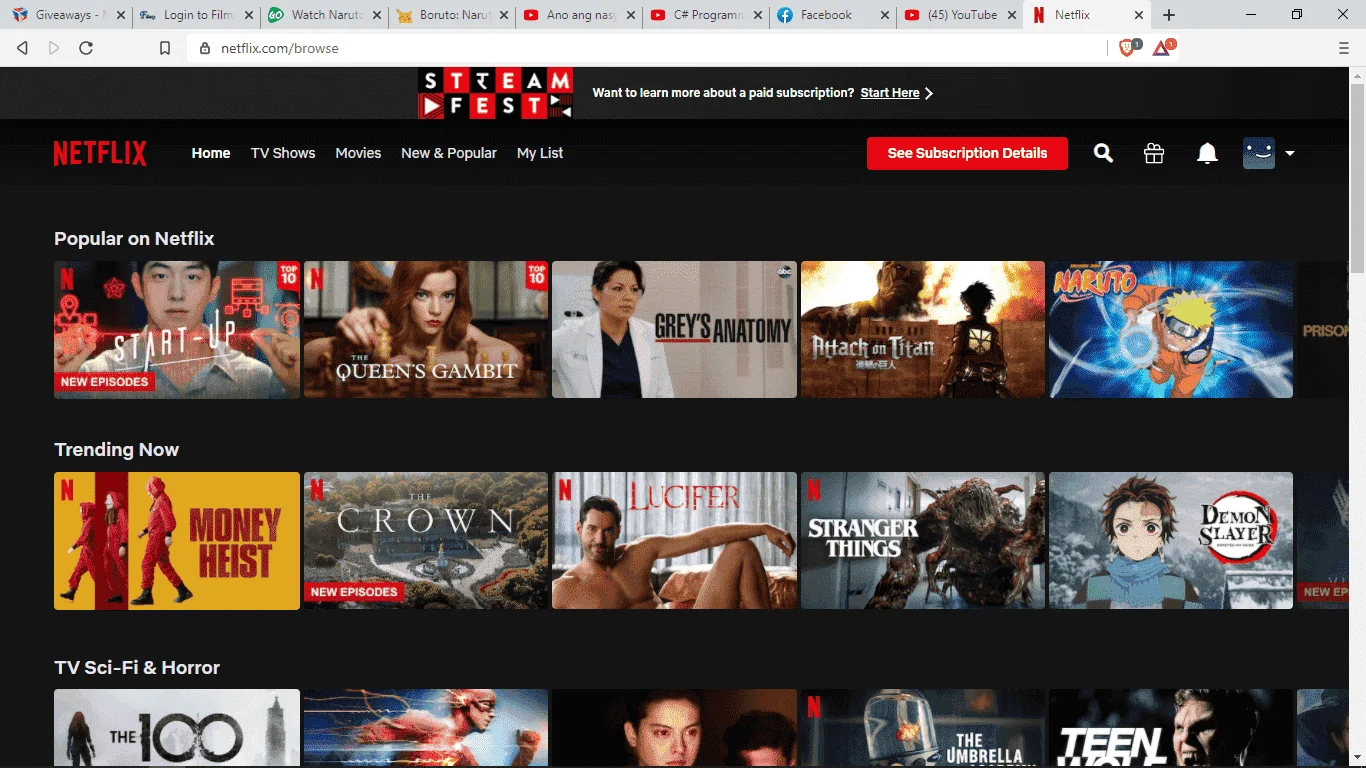This screenshot has width=1366, height=768.
Task: Click the StreamFest banner logo
Action: coord(495,93)
